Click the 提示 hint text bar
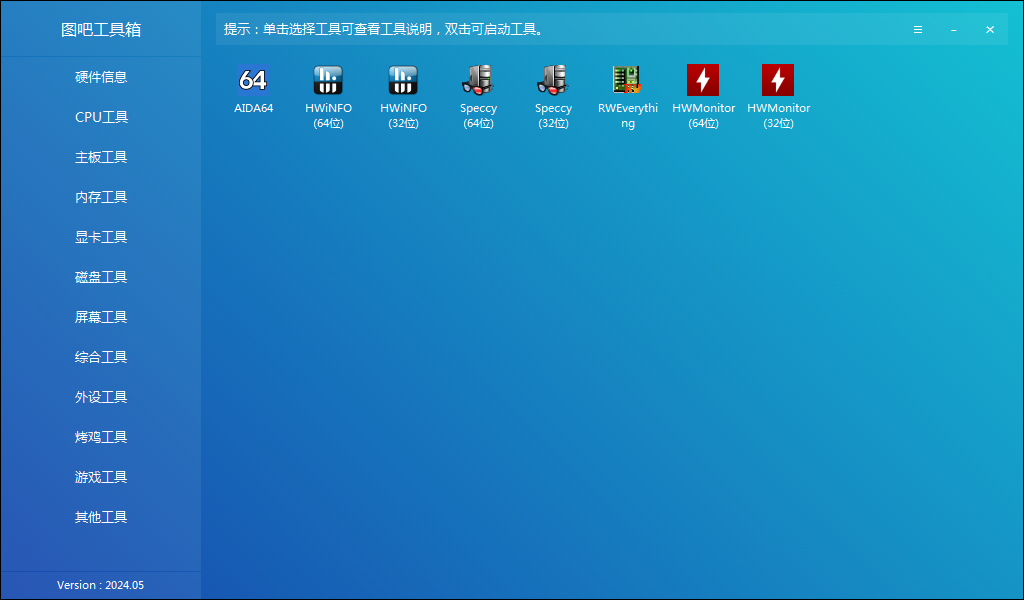The width and height of the screenshot is (1024, 600). click(x=384, y=29)
